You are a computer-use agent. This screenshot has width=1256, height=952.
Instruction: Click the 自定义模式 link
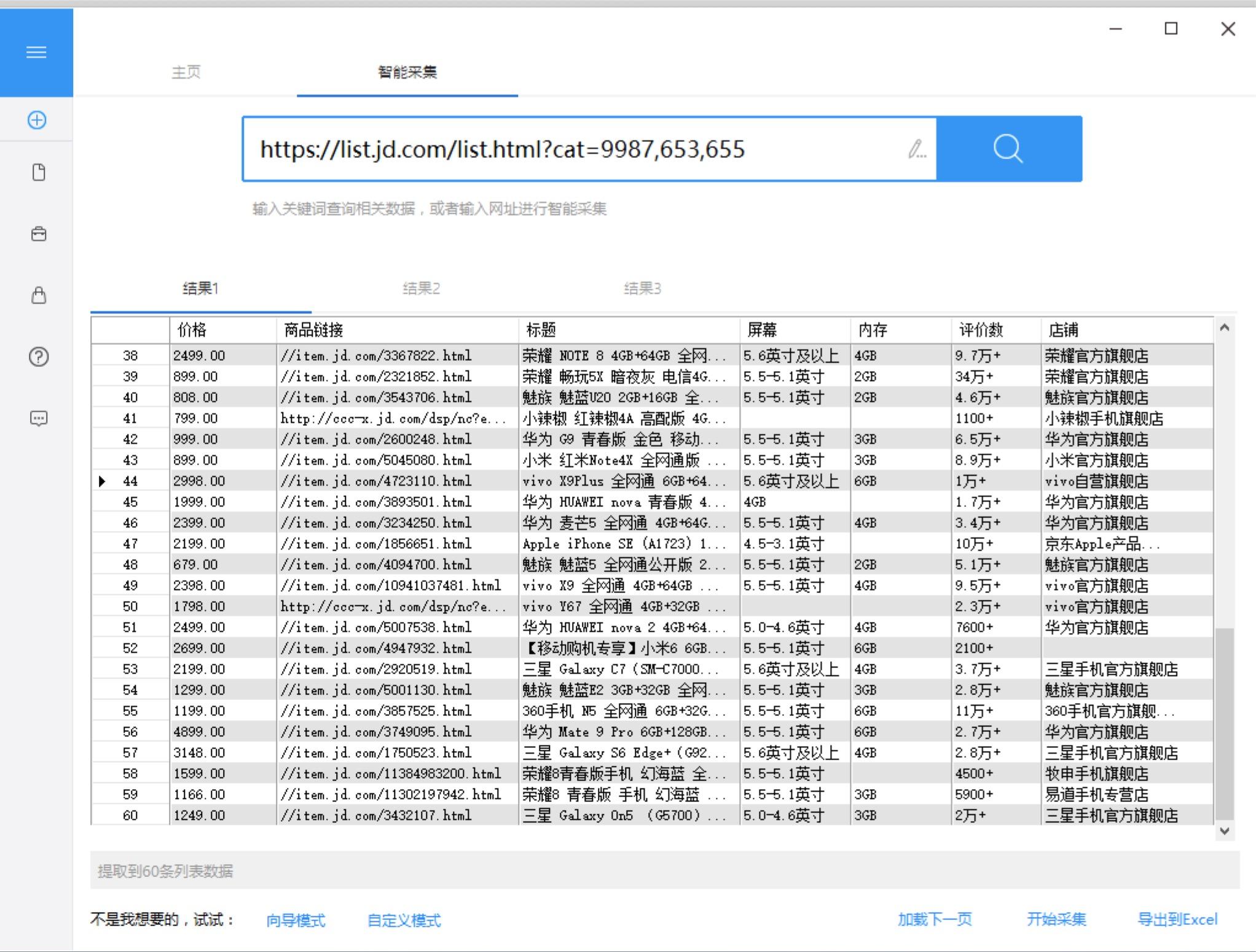pos(404,920)
